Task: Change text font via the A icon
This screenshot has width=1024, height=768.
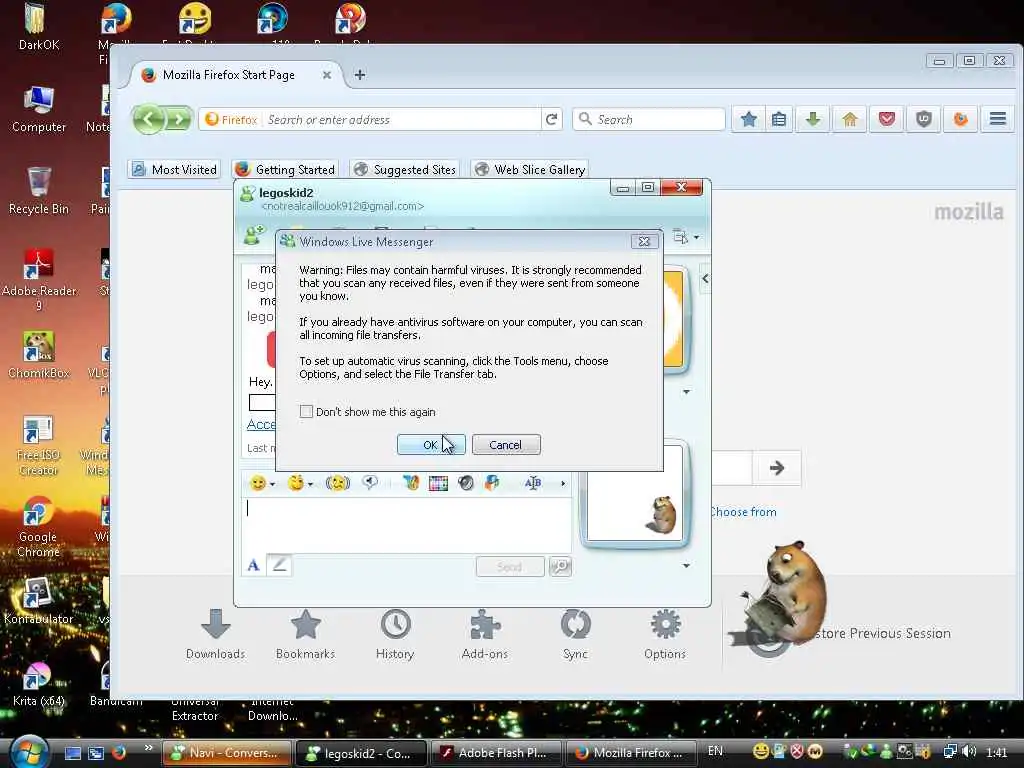Action: click(253, 566)
